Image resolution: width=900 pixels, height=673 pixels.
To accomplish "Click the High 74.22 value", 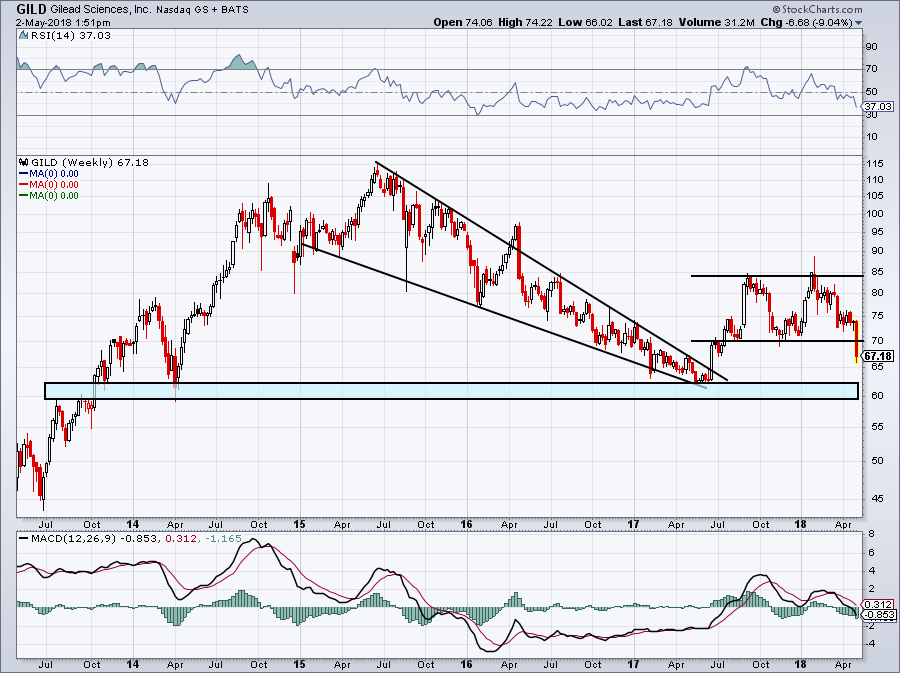I will [525, 22].
